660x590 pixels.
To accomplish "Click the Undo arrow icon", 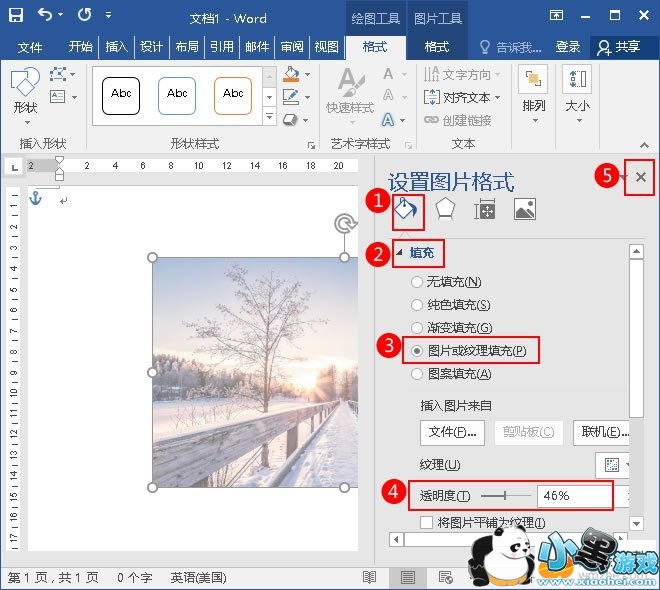I will click(x=46, y=15).
